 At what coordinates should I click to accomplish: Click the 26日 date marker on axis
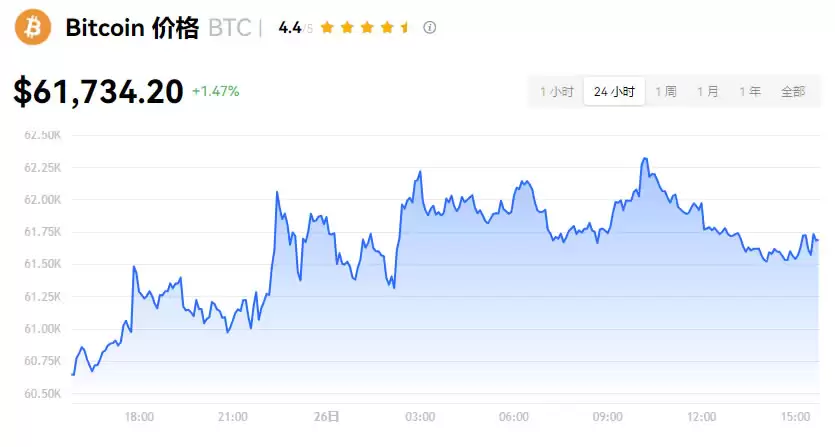326,416
